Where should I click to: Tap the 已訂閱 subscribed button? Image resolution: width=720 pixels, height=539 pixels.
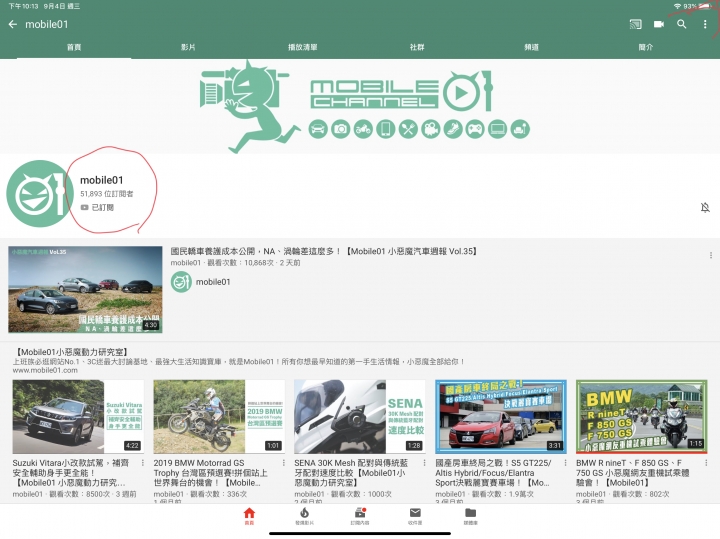pyautogui.click(x=97, y=208)
